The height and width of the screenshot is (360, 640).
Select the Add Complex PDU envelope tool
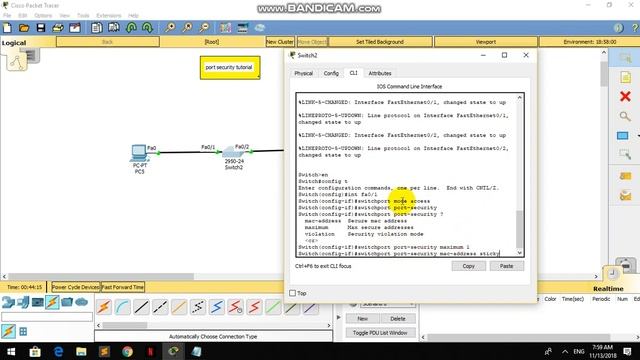[x=625, y=196]
